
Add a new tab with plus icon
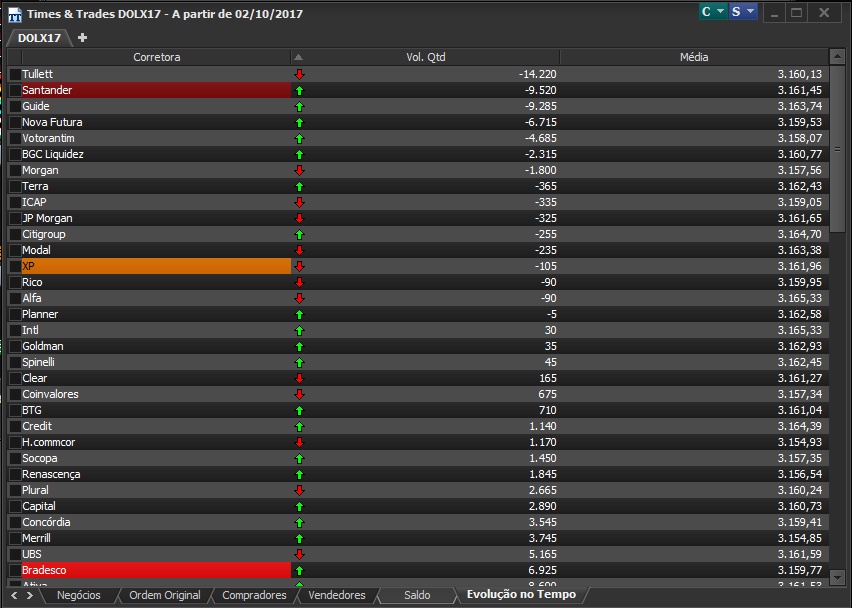[82, 37]
